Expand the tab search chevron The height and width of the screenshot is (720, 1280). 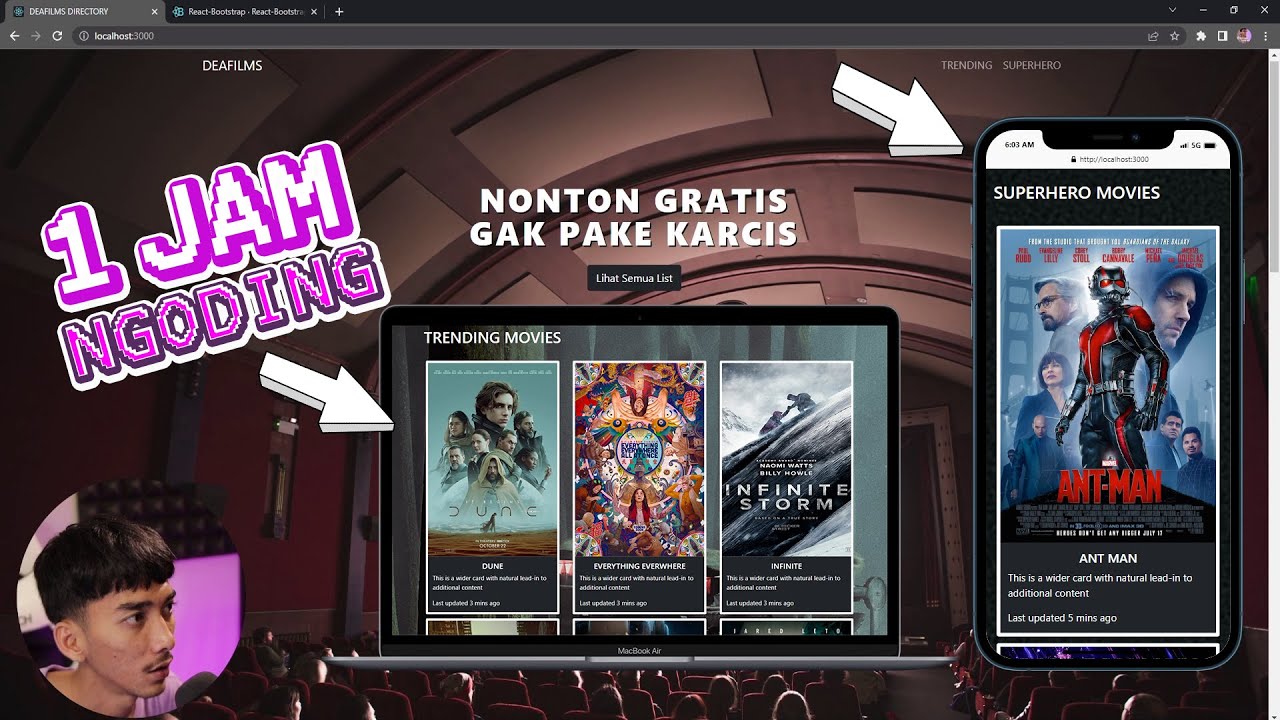pos(1173,10)
